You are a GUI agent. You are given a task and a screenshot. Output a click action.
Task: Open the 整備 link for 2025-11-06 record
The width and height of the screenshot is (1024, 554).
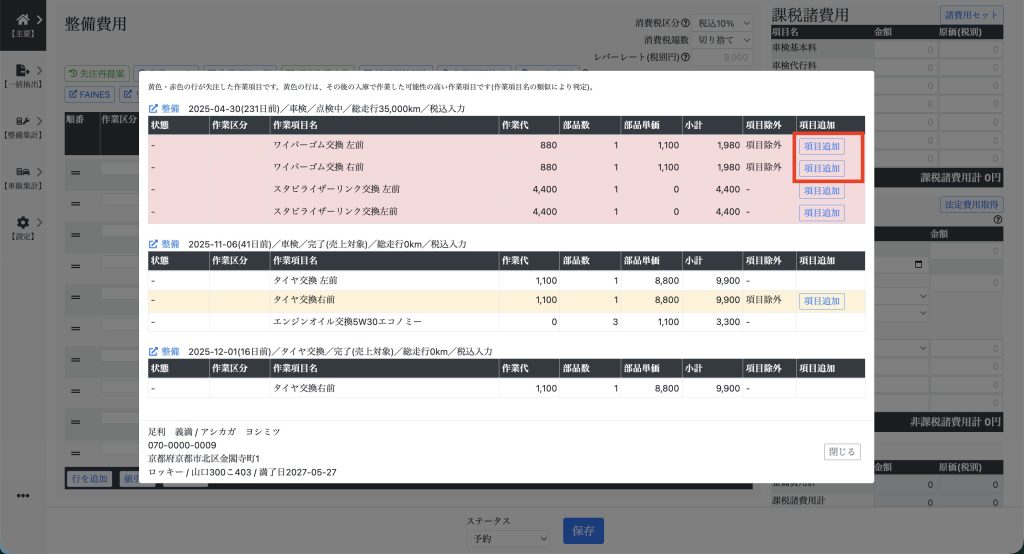(x=164, y=244)
